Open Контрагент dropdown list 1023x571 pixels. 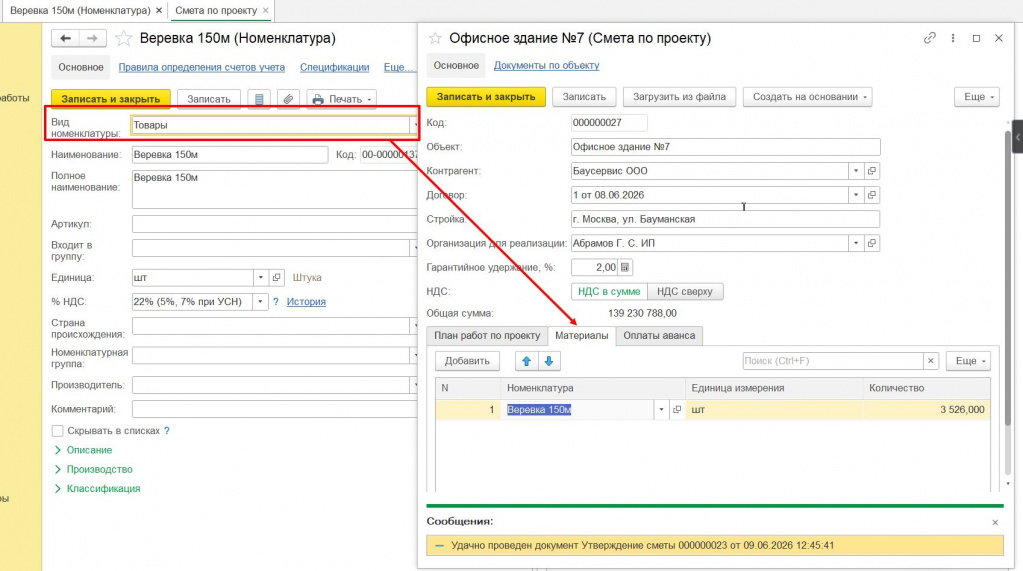(856, 171)
